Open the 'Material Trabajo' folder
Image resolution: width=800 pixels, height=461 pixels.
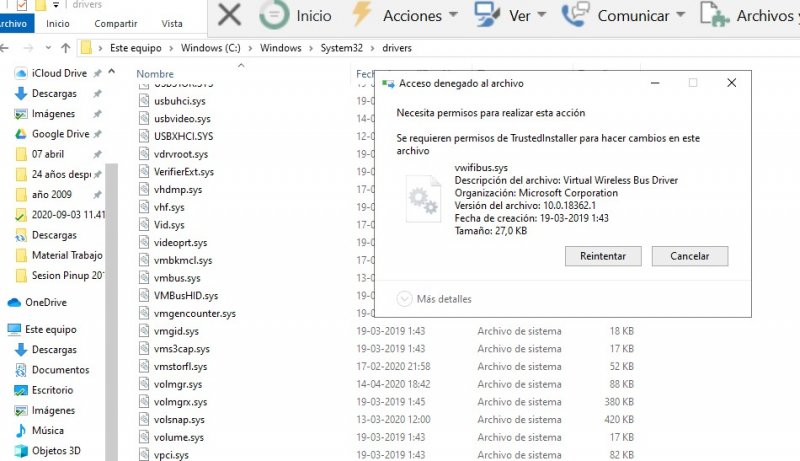tap(66, 255)
